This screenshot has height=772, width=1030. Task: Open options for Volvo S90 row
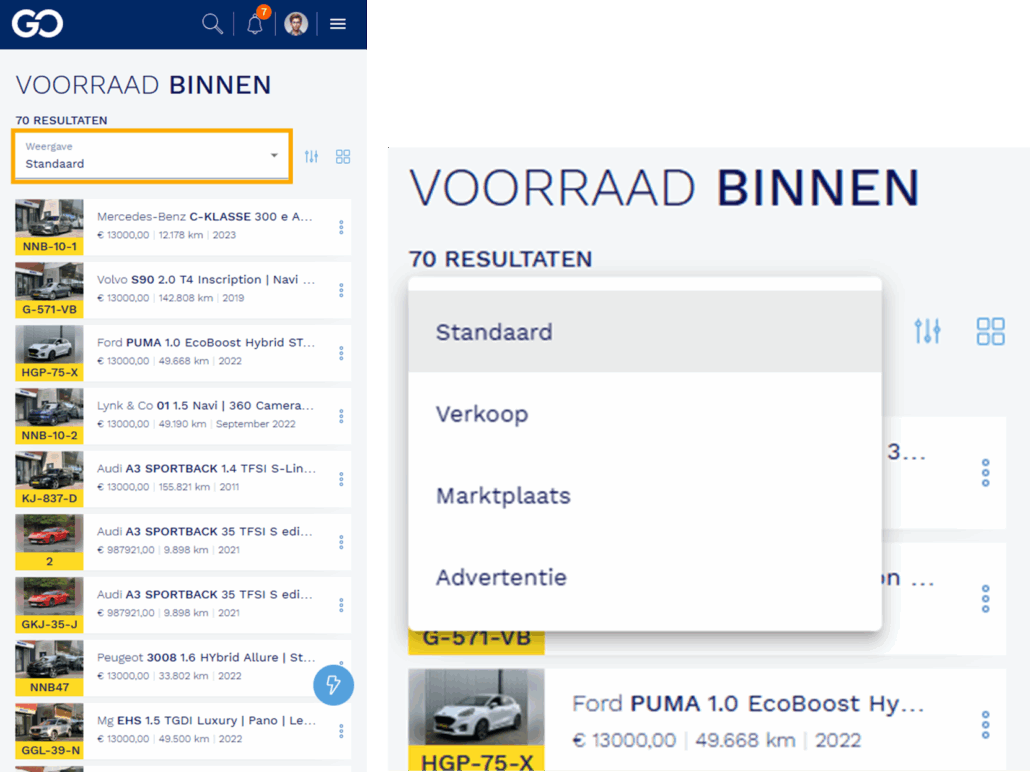[341, 290]
